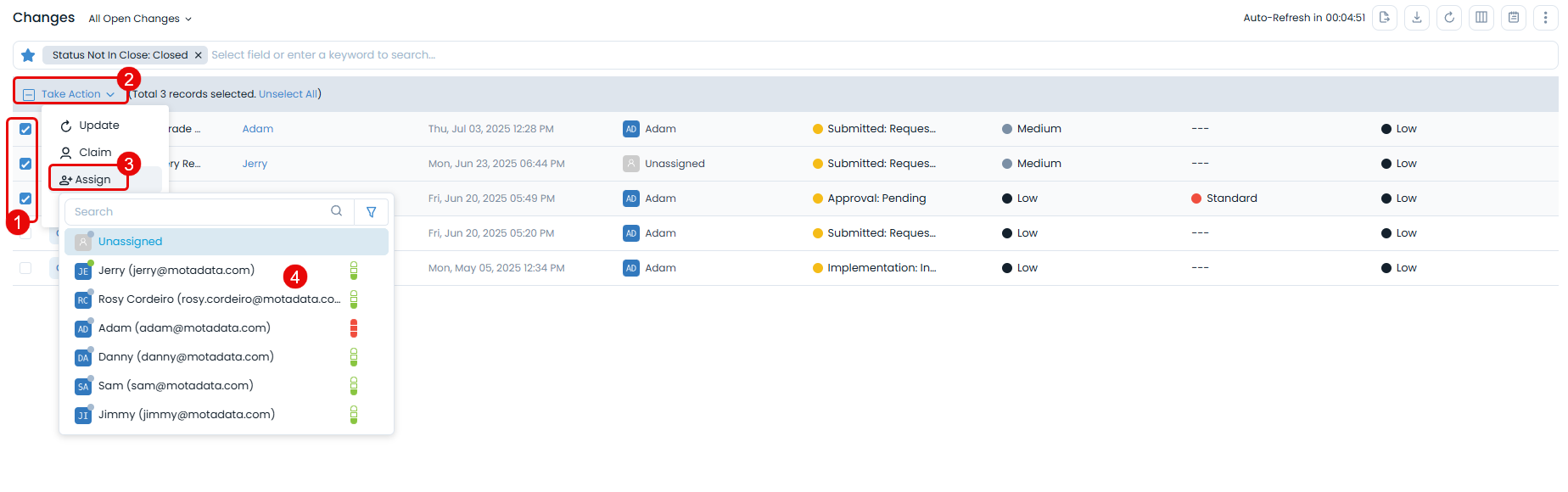The height and width of the screenshot is (492, 1568).
Task: Assign to Danny (danny@motadata.com)
Action: (227, 357)
